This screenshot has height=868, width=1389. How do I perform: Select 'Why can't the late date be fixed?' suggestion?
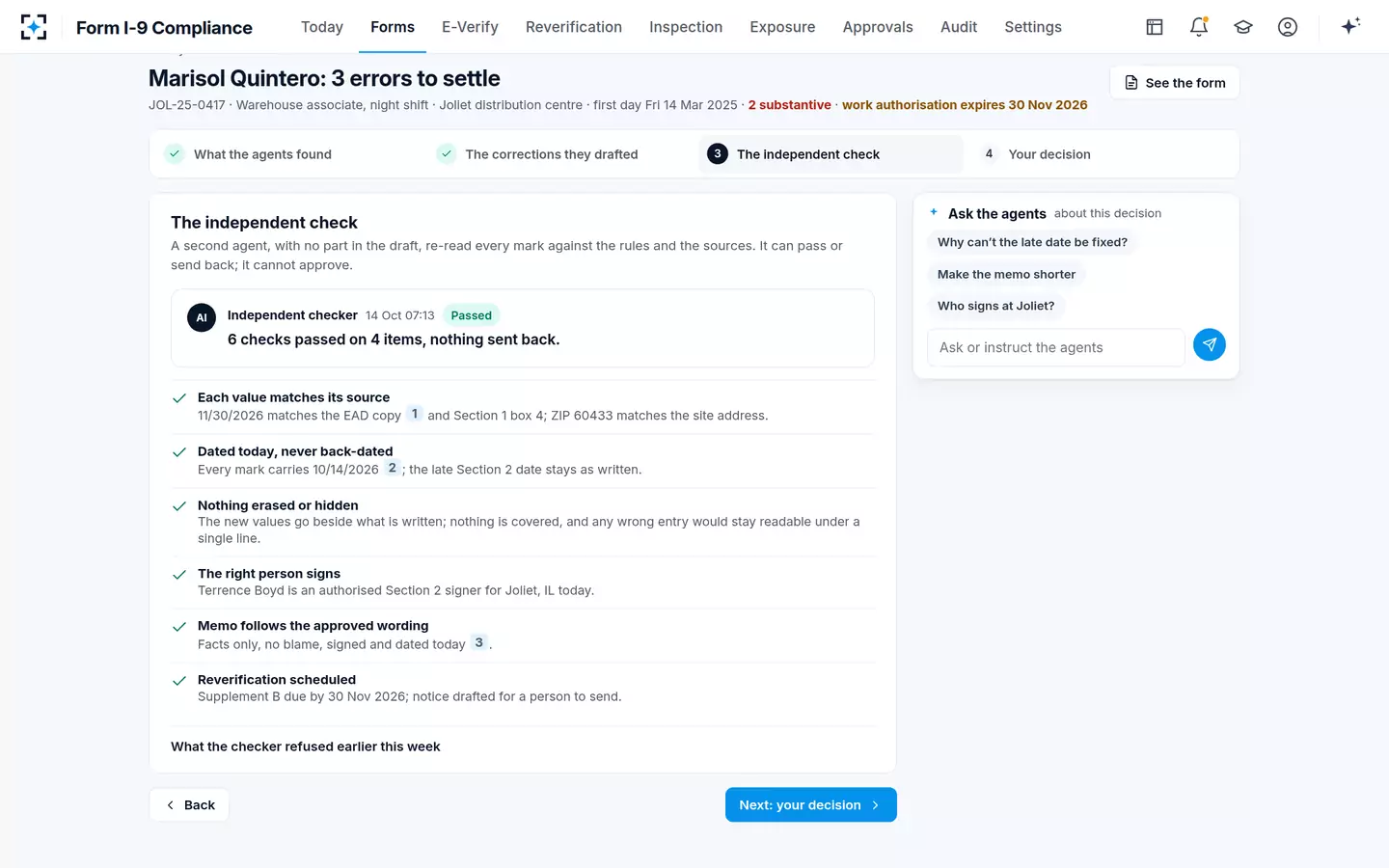pyautogui.click(x=1032, y=242)
